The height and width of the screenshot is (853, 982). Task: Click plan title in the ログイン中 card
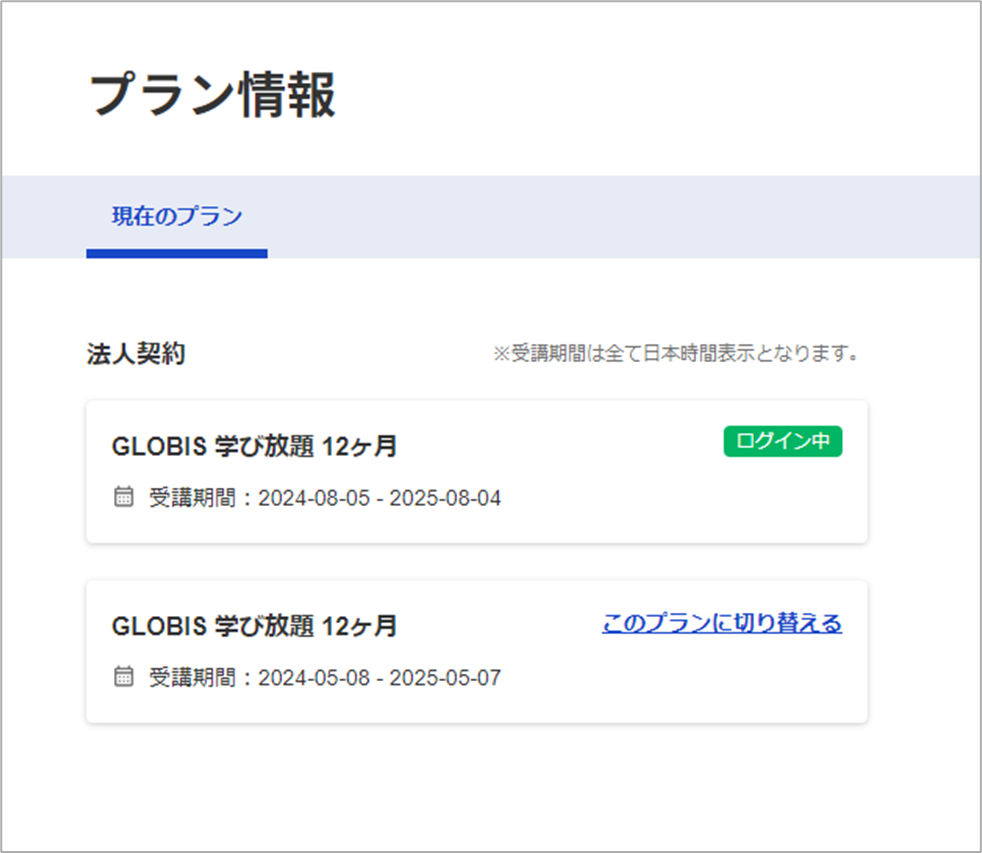tap(254, 447)
